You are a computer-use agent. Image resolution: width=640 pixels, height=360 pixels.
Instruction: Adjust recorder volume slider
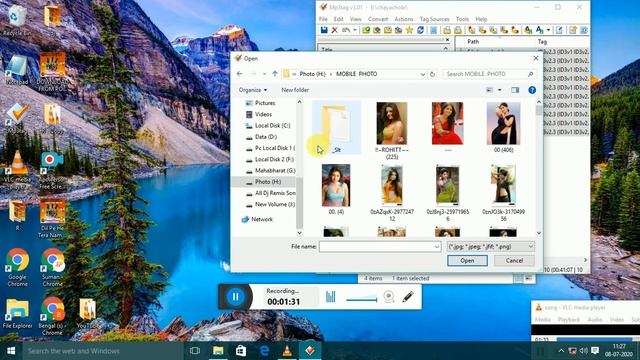362,300
